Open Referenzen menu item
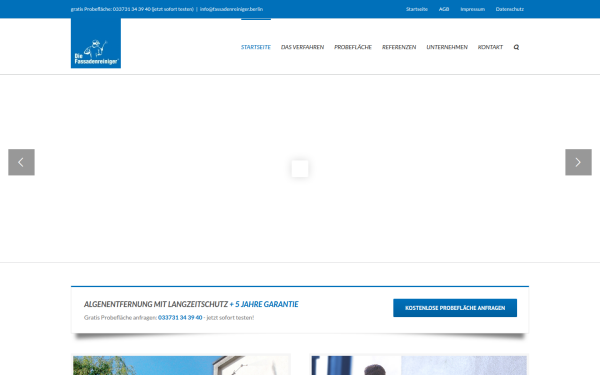Viewport: 600px width, 375px height. tap(399, 47)
